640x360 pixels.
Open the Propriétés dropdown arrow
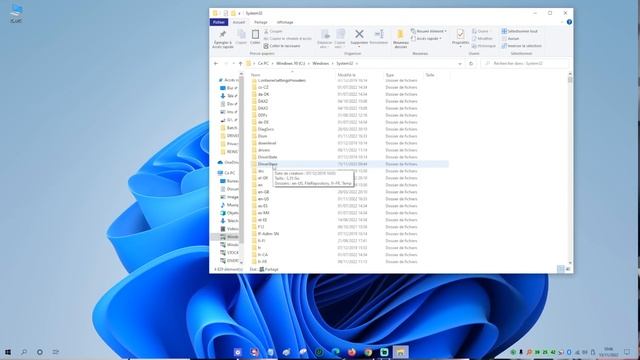[460, 47]
